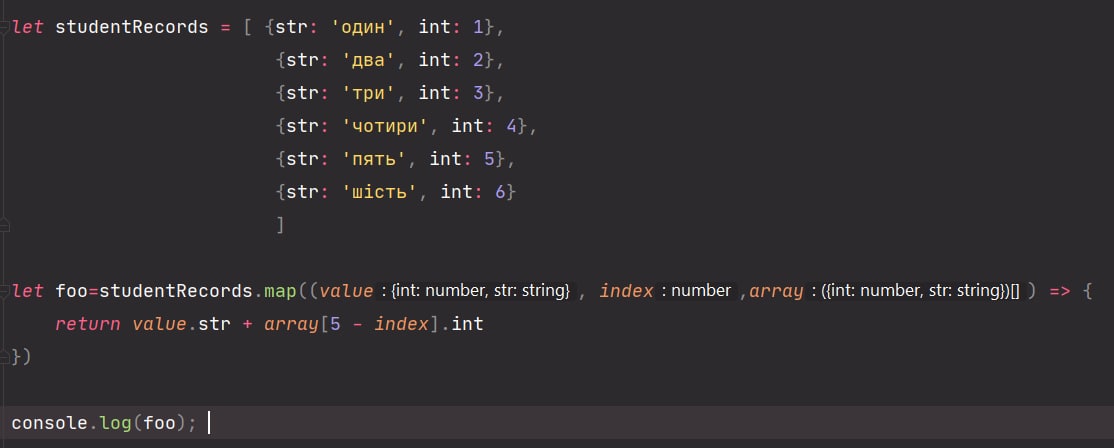Click index inside the square brackets
The height and width of the screenshot is (448, 1114).
tap(401, 324)
